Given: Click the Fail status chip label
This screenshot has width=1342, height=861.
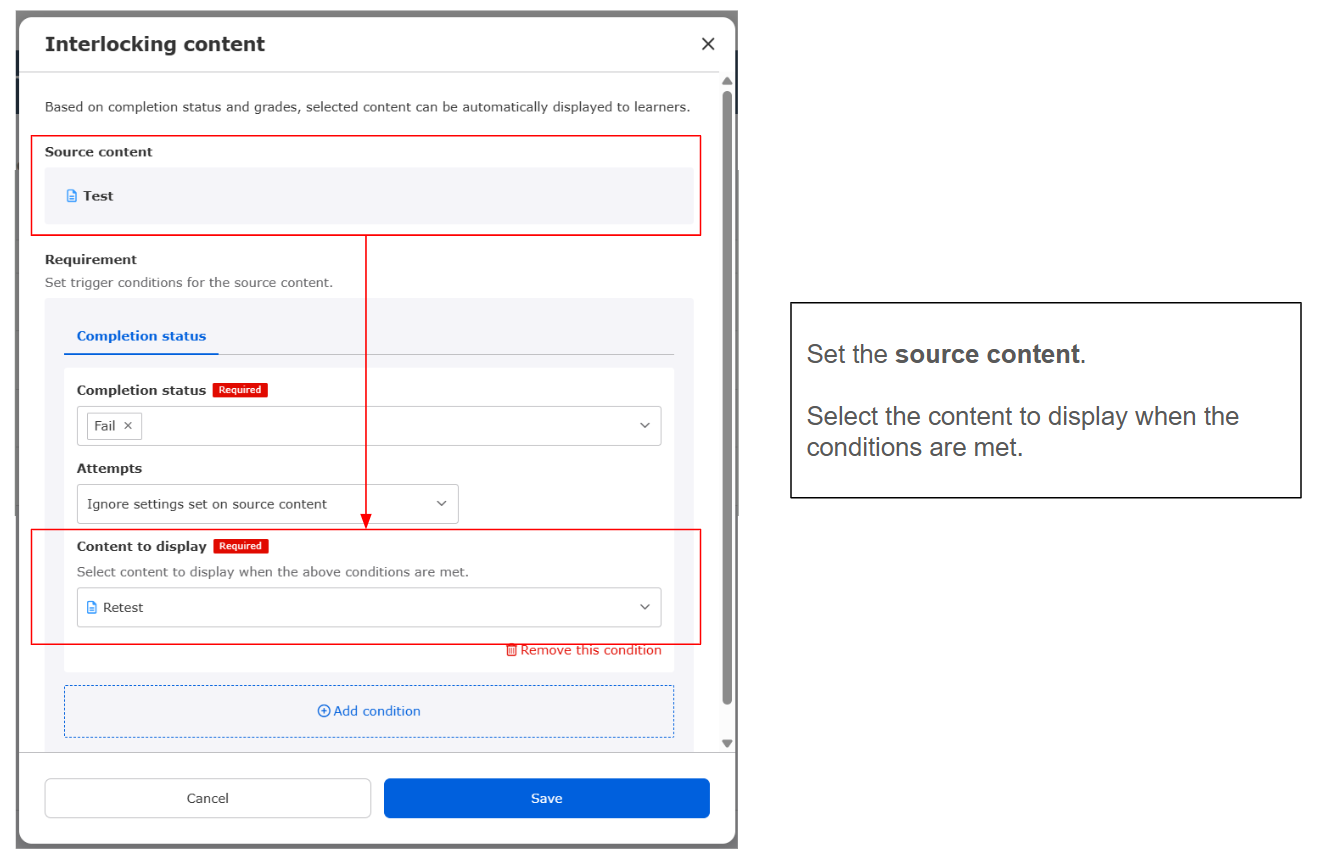Looking at the screenshot, I should pos(104,426).
